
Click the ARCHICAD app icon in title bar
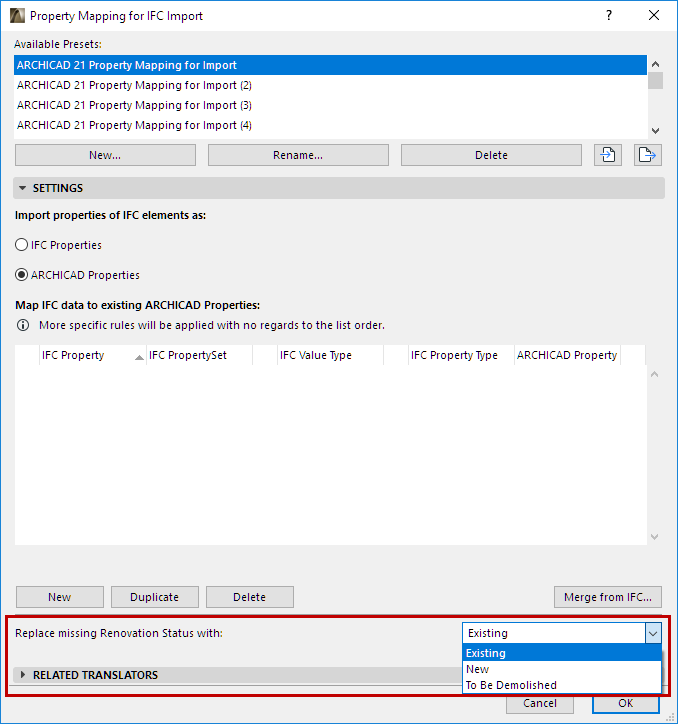17,16
